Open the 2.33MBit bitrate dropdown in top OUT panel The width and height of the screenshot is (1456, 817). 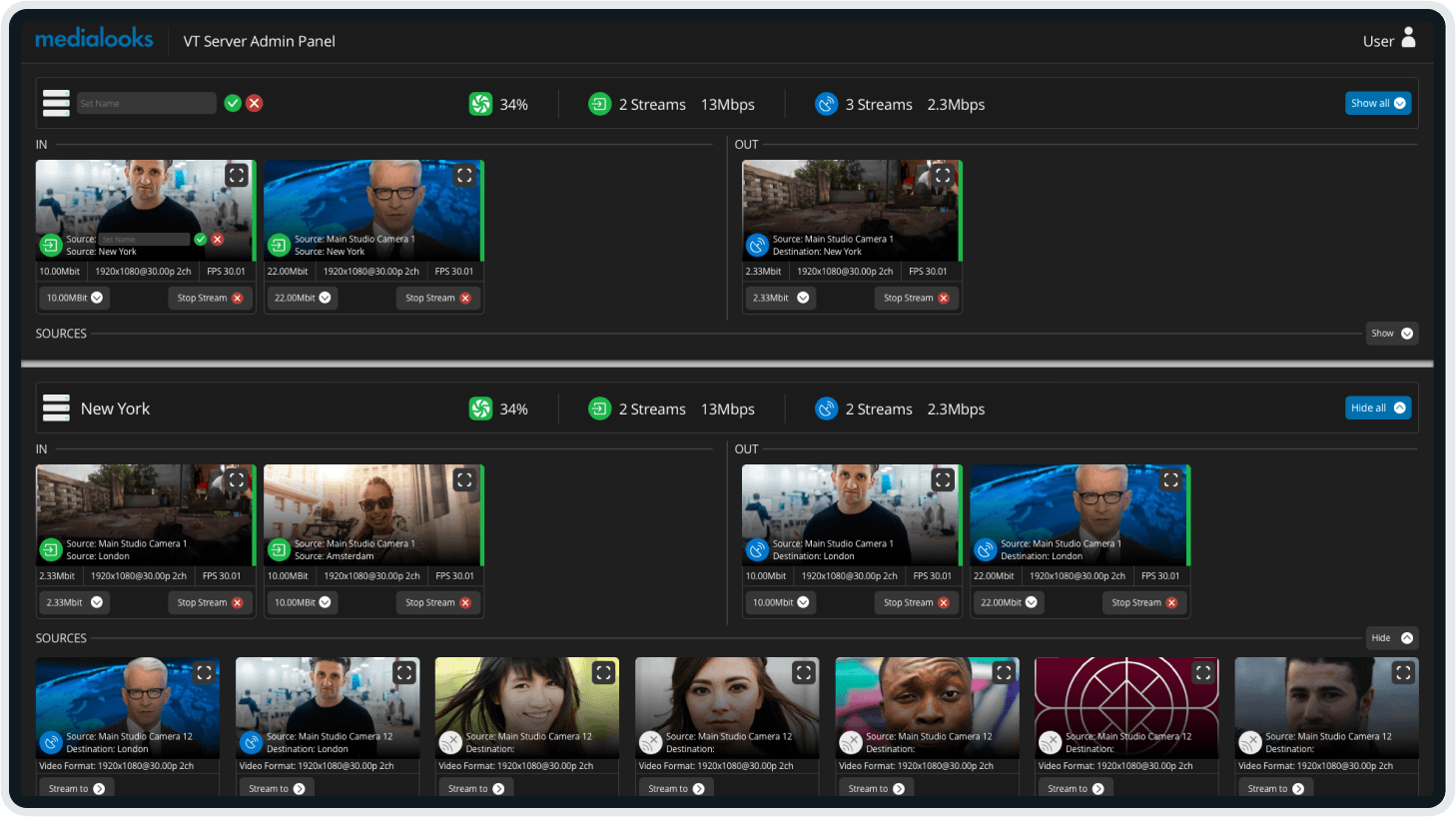coord(779,297)
